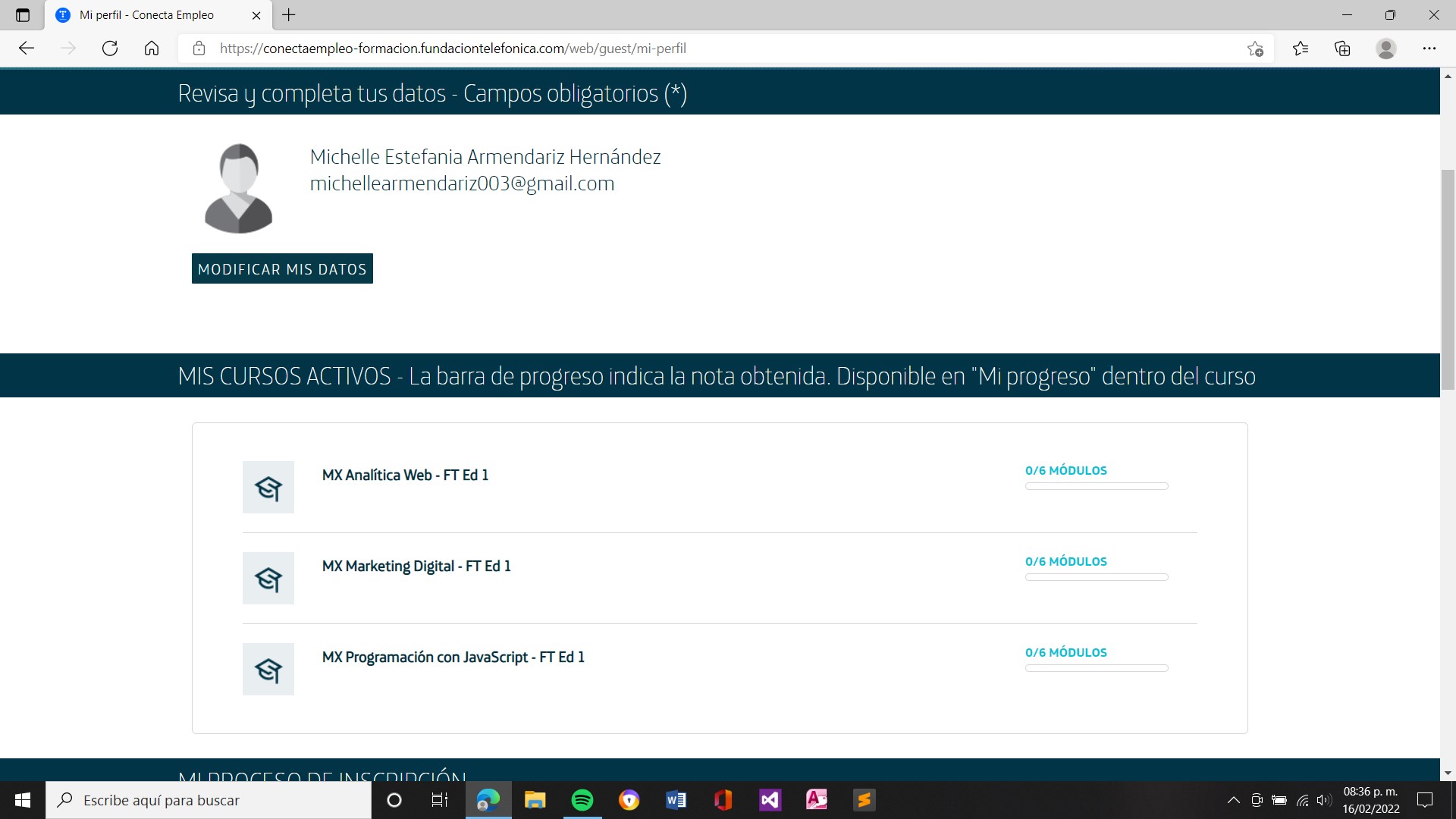
Task: Open Microsoft Access from taskbar
Action: tap(817, 800)
